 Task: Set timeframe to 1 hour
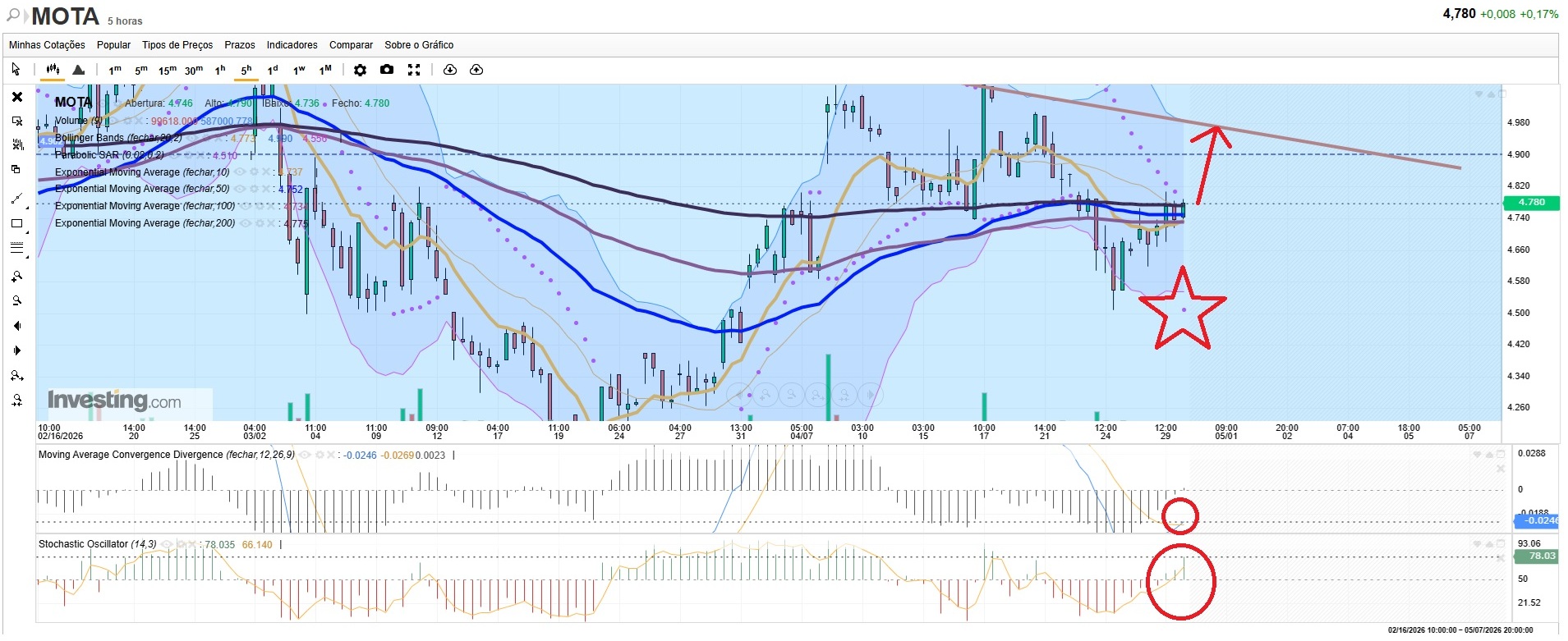220,70
